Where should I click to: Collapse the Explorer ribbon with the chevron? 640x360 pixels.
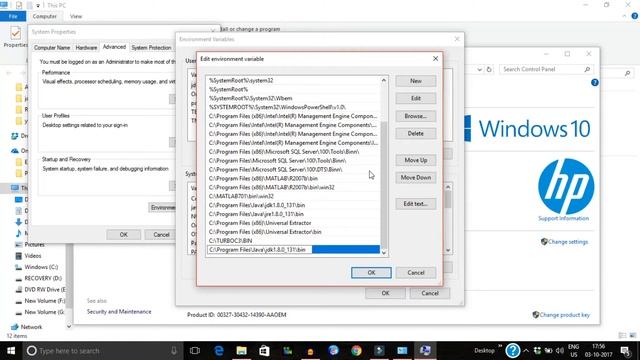624,16
